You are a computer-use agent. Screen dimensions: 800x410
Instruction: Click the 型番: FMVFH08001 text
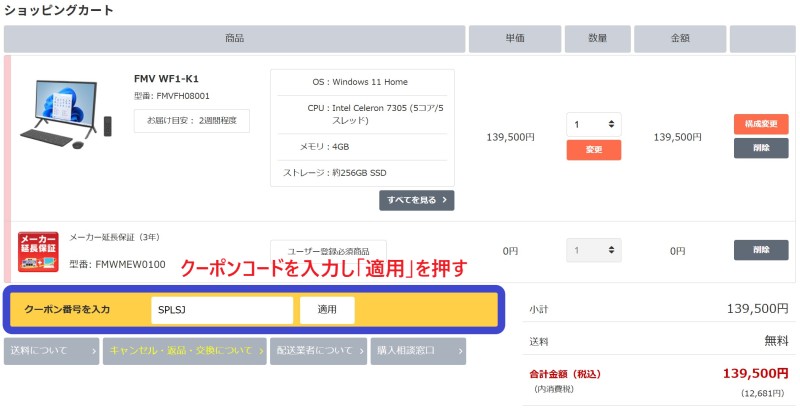[172, 96]
